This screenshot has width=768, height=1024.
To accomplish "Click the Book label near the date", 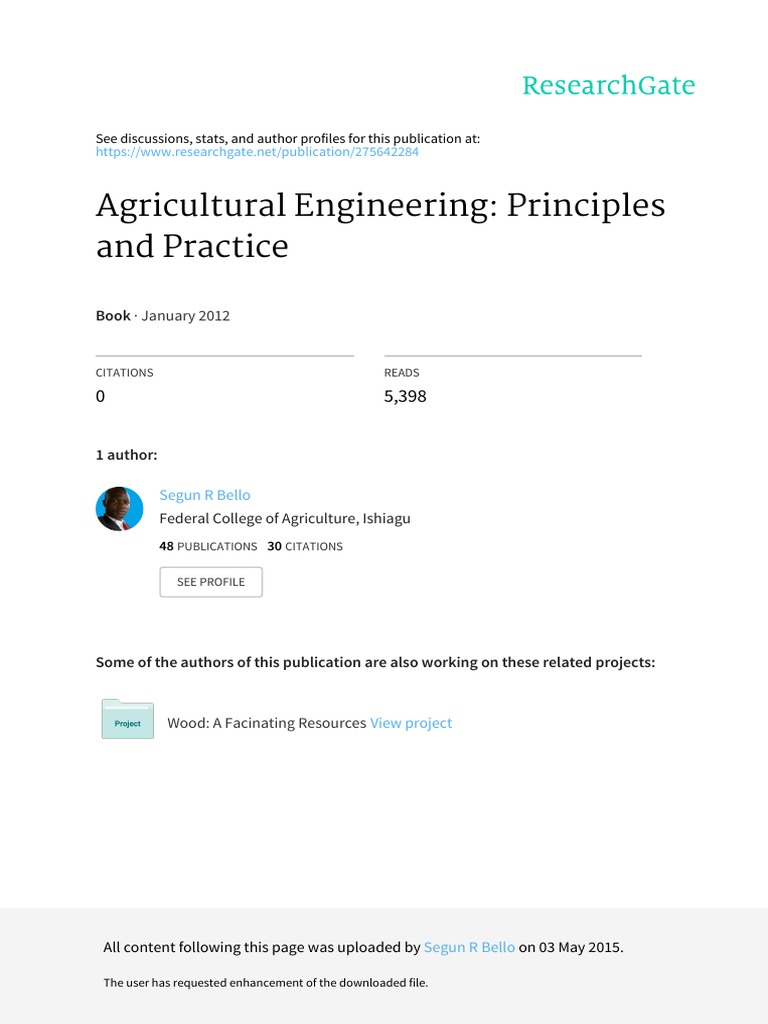I will 113,316.
